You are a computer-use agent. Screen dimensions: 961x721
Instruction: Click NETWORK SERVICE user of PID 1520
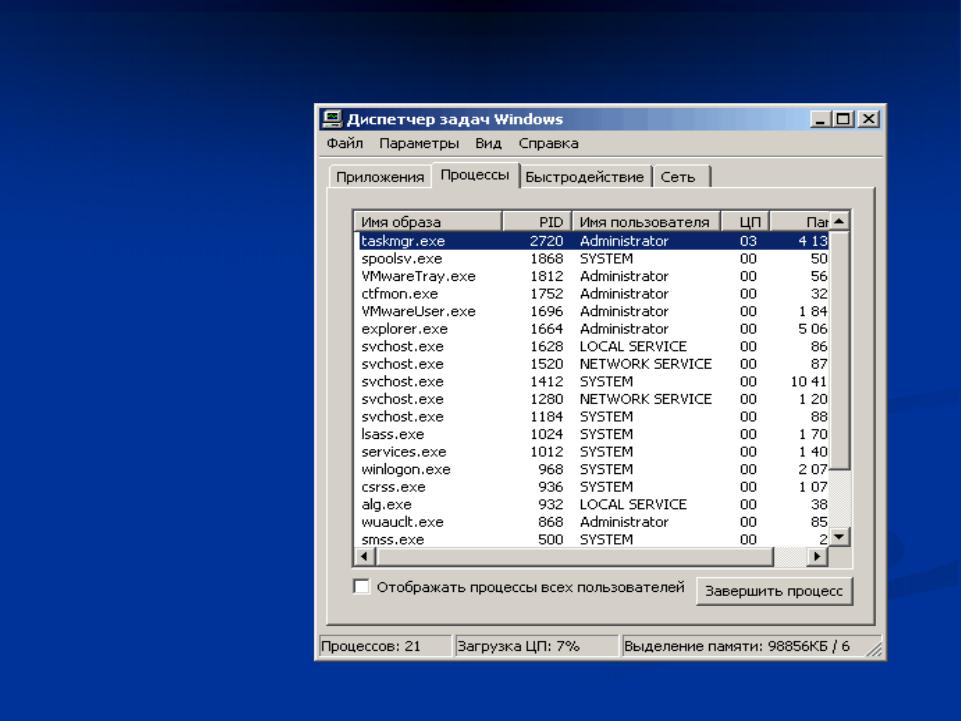click(645, 364)
